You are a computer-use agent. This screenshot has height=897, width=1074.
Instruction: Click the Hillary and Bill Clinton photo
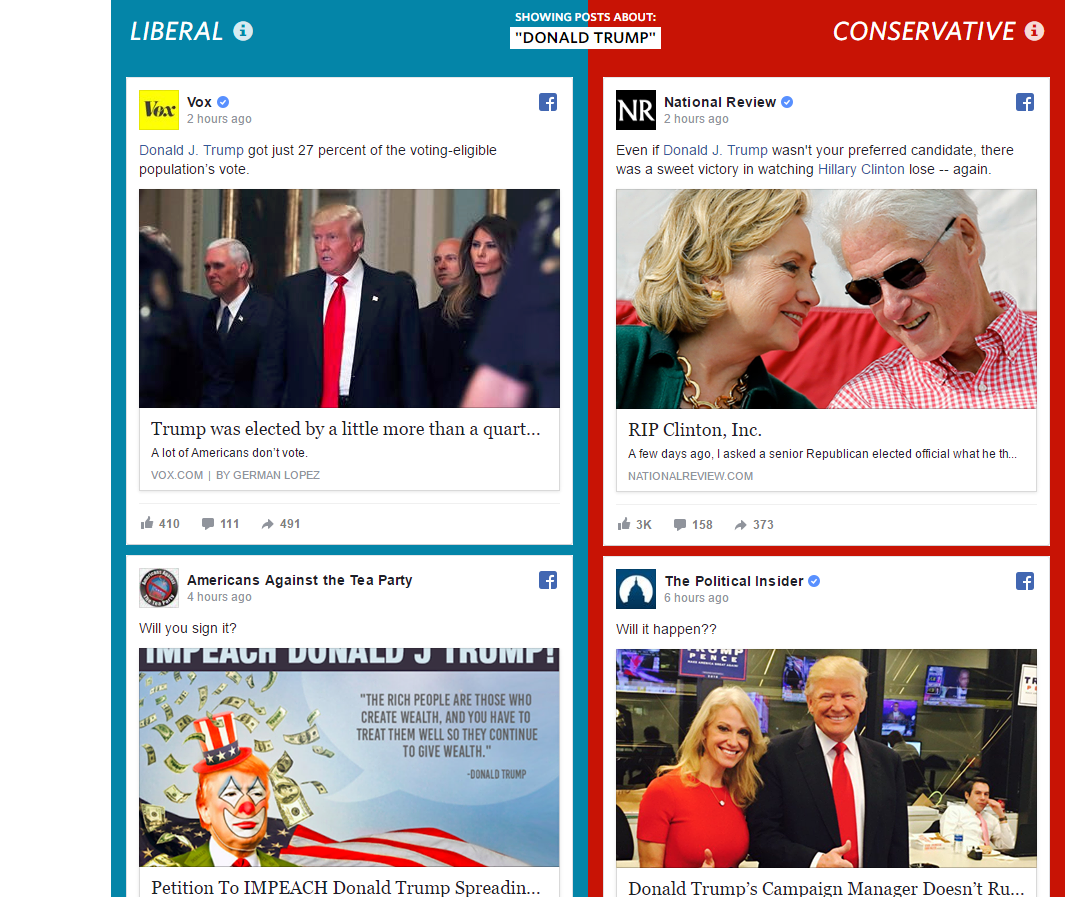pos(826,299)
